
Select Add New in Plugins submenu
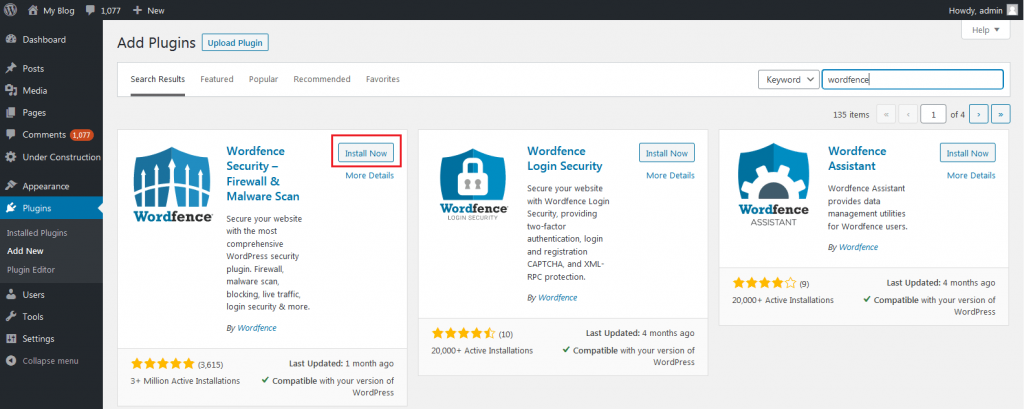(x=25, y=251)
